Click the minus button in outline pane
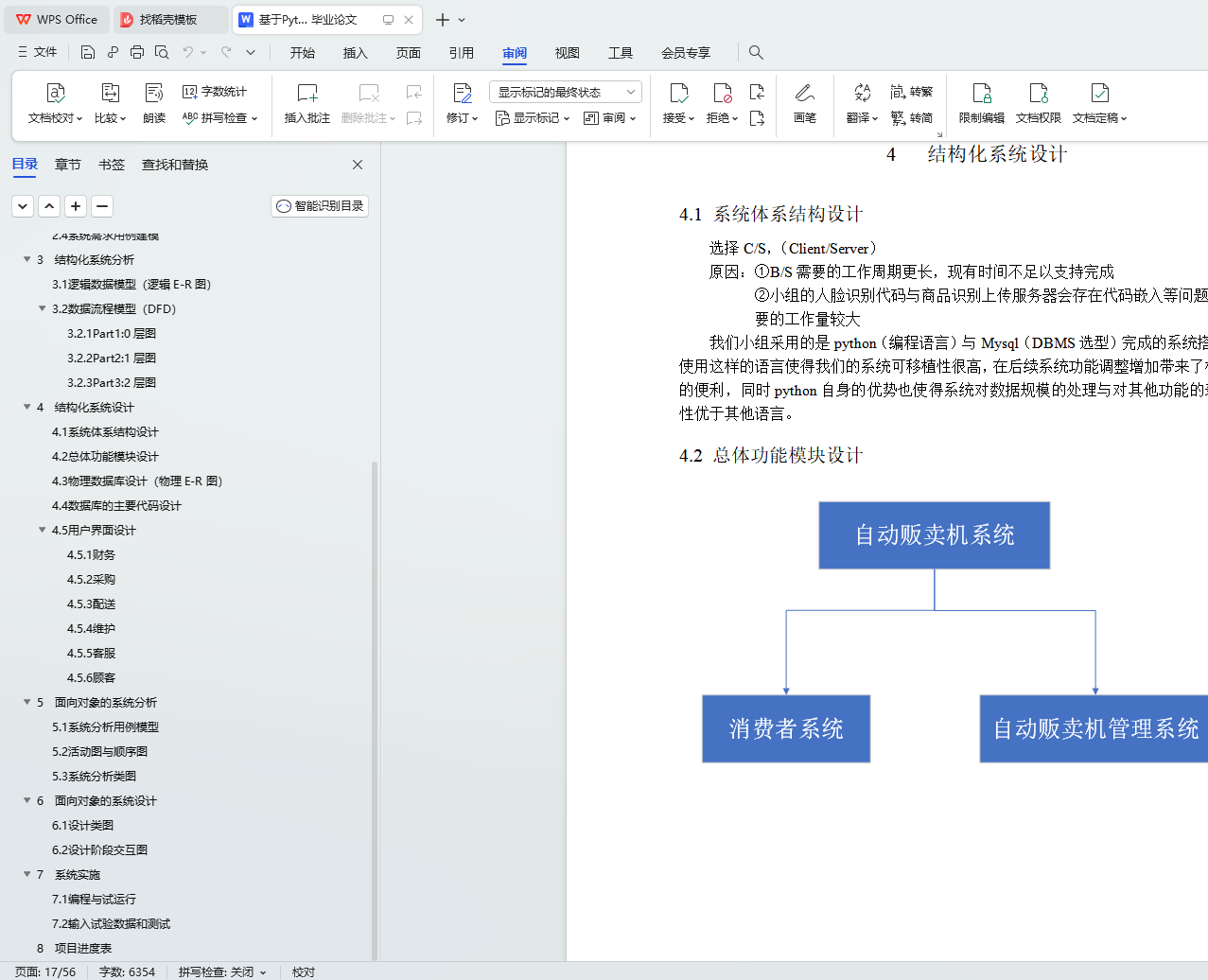This screenshot has height=980, width=1208. (102, 206)
